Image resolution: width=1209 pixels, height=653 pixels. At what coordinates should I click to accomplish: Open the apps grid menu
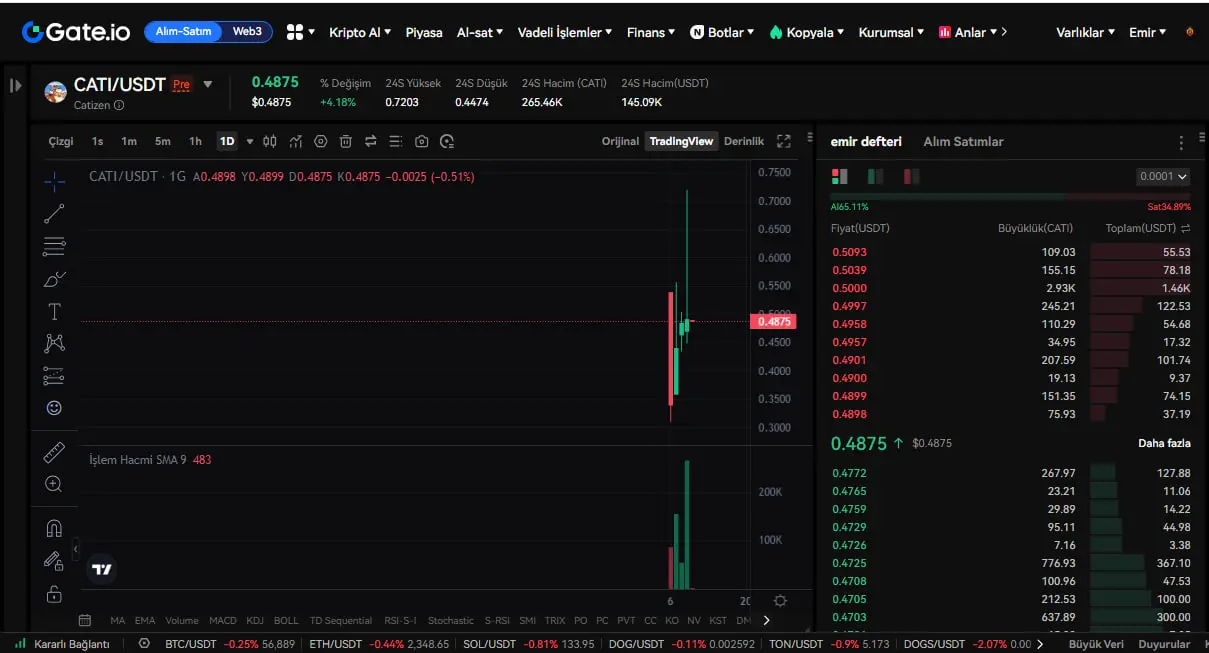coord(295,32)
